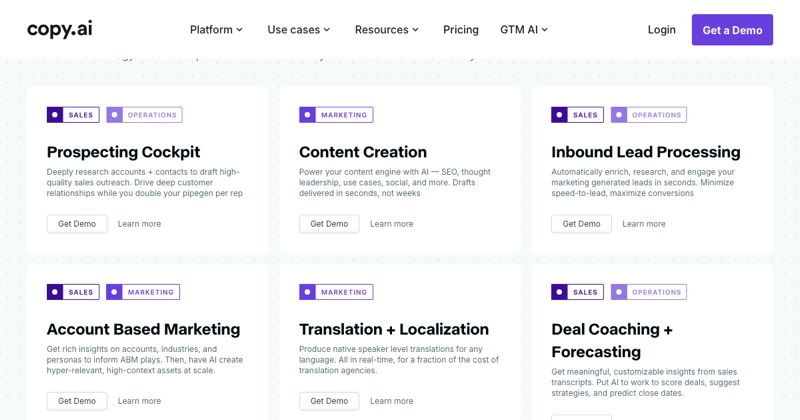The height and width of the screenshot is (420, 800).
Task: Get Demo for Account Based Marketing
Action: (x=77, y=401)
